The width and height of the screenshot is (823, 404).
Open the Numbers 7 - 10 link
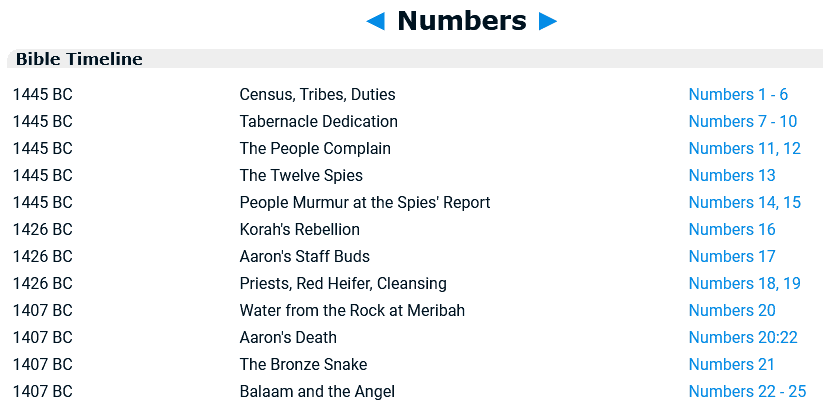[742, 122]
